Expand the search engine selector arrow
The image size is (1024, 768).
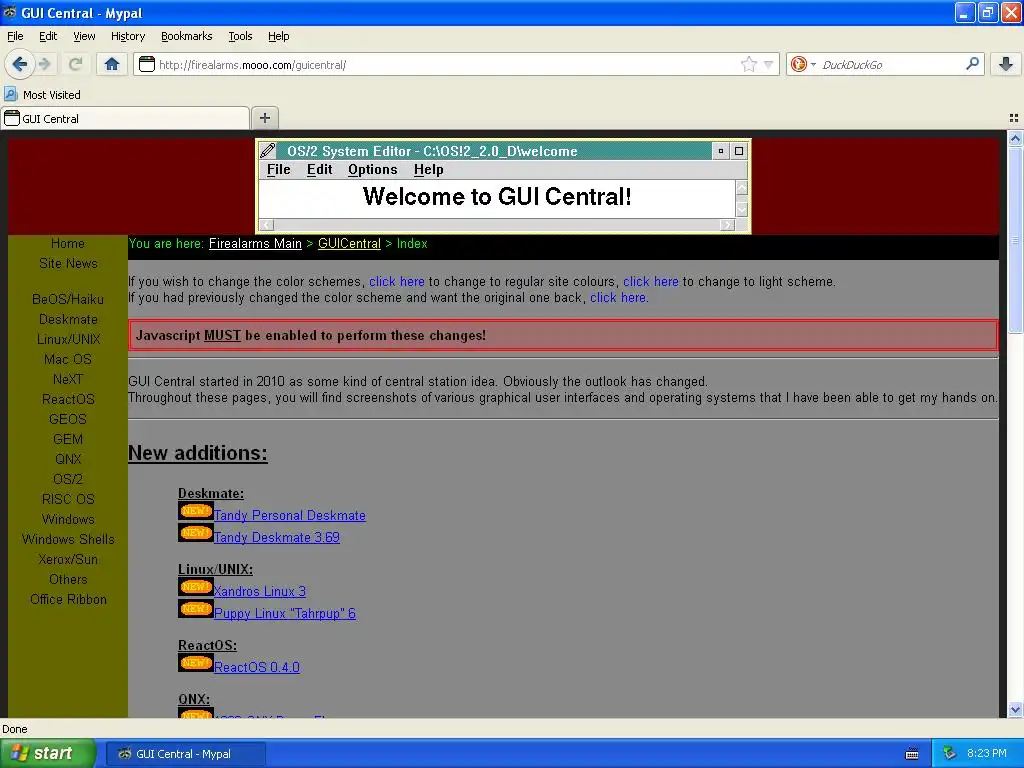coord(813,64)
